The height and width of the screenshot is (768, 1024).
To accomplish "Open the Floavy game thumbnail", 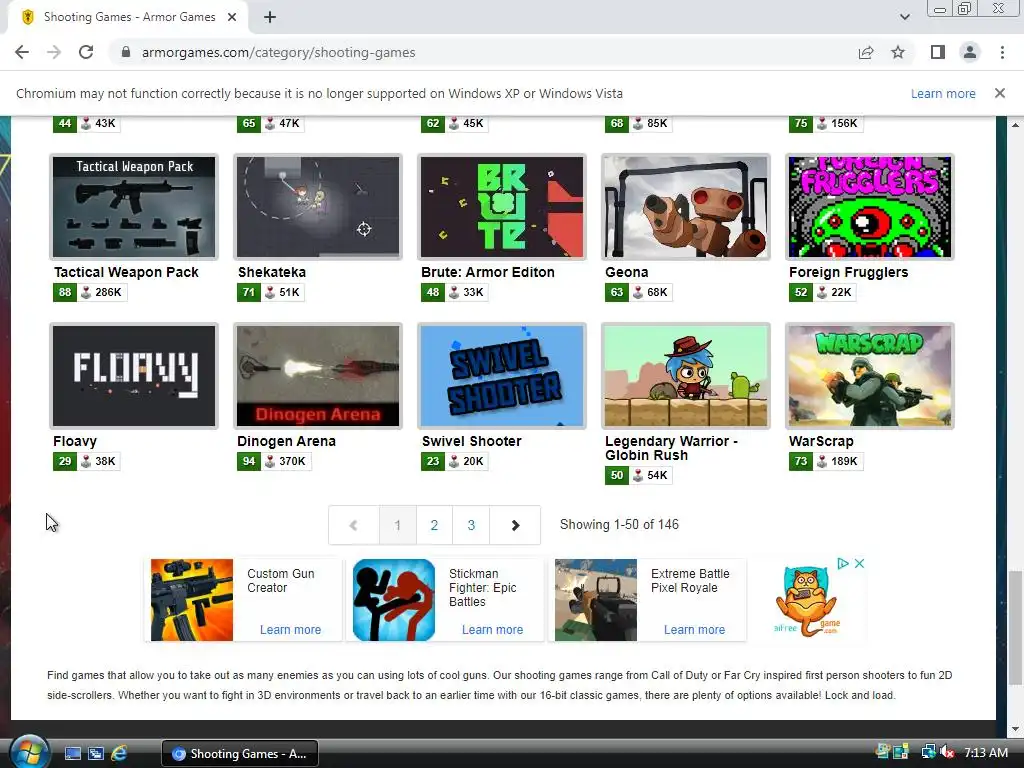I will click(134, 376).
